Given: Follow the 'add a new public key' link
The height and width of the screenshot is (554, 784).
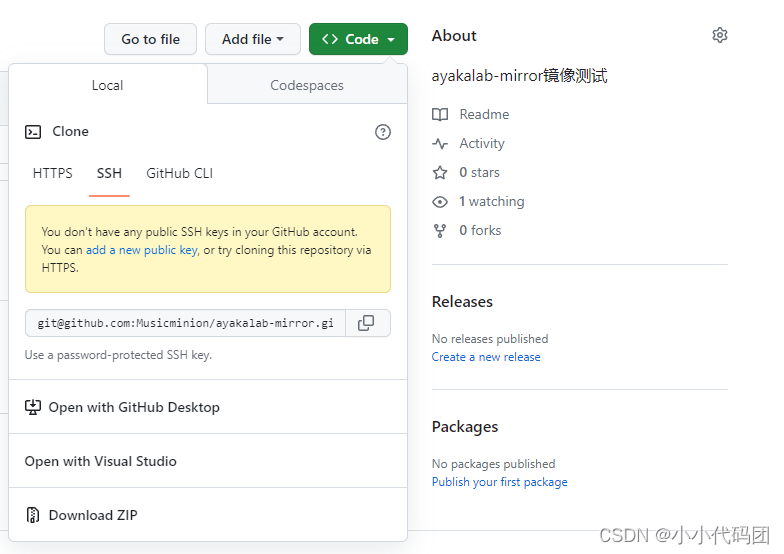Looking at the screenshot, I should tap(142, 250).
